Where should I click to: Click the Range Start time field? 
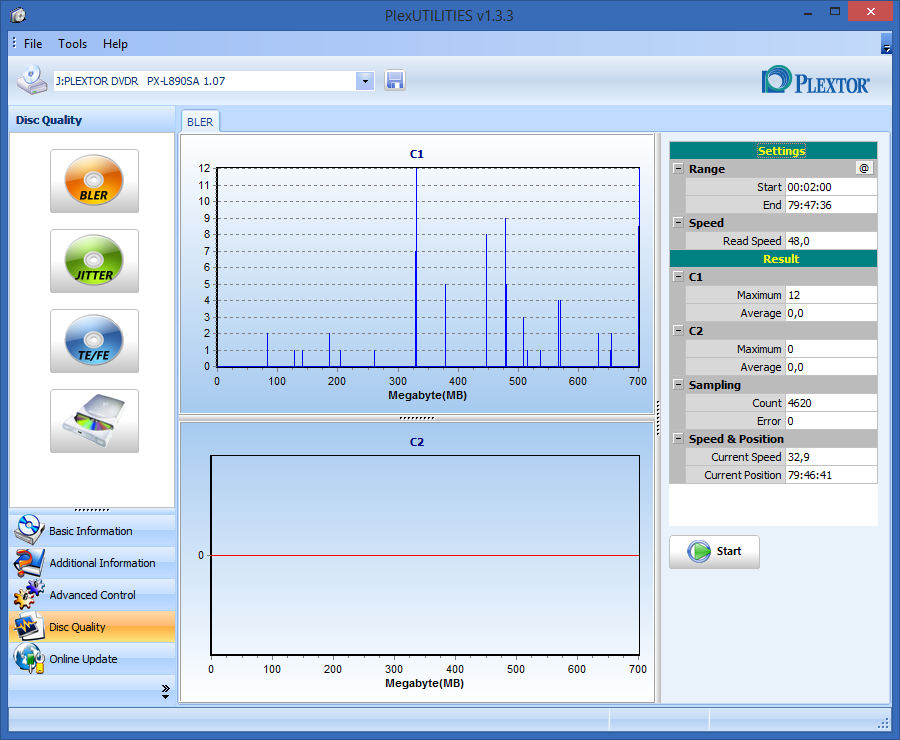tap(831, 187)
